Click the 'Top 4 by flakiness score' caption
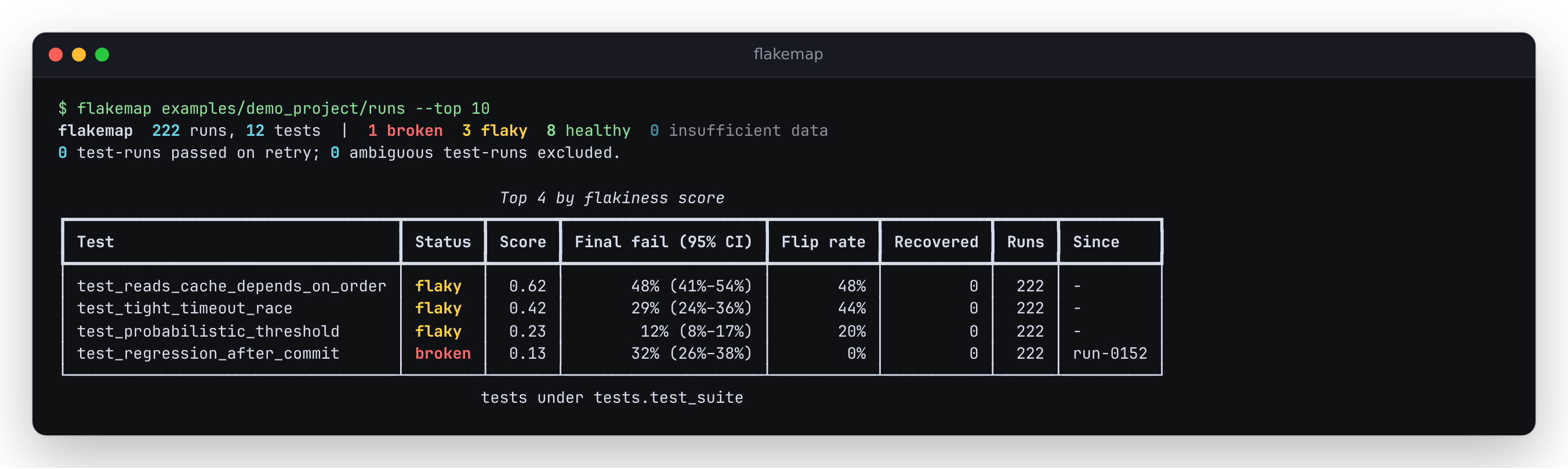The width and height of the screenshot is (1568, 469). click(x=612, y=198)
